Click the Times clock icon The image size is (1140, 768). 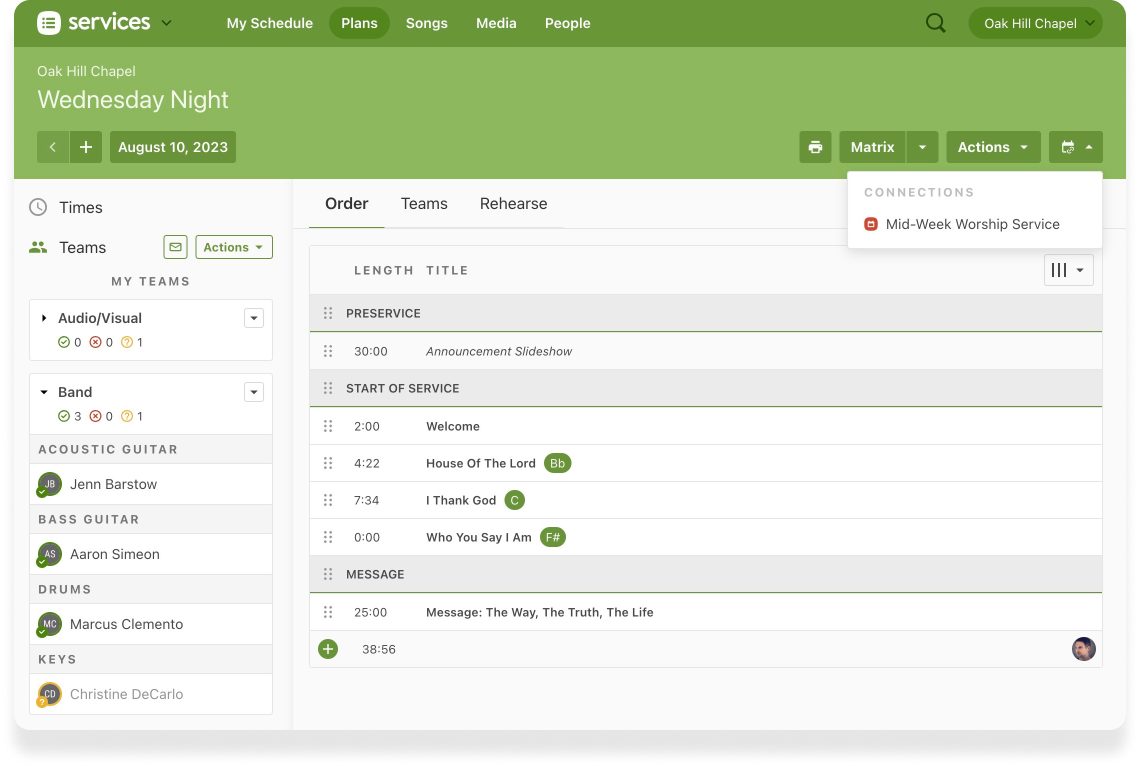tap(38, 207)
